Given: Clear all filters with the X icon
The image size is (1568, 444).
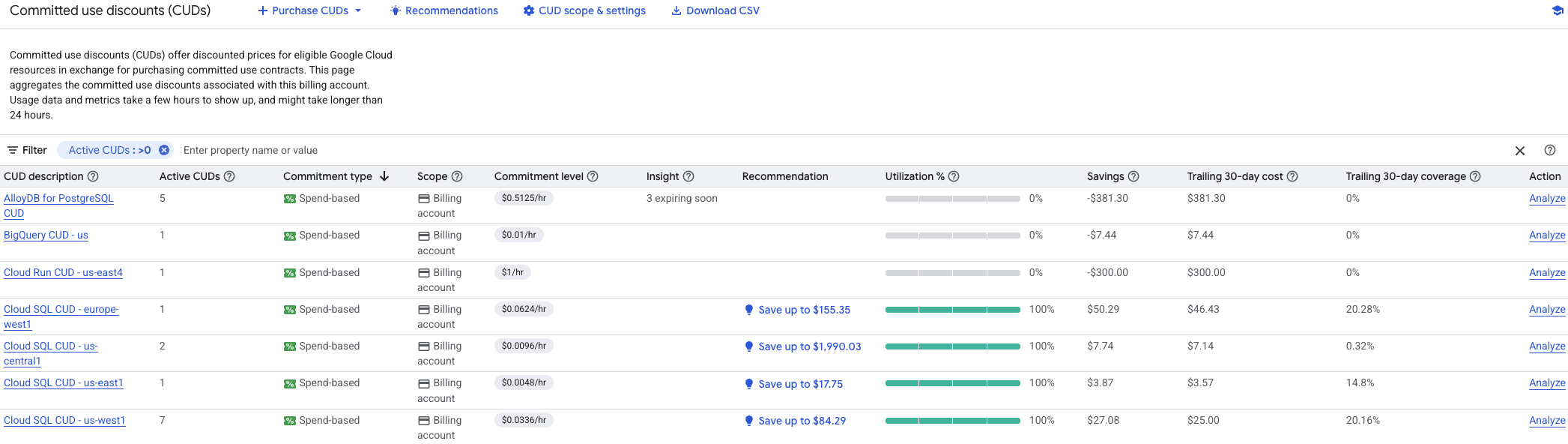Looking at the screenshot, I should coord(1520,151).
